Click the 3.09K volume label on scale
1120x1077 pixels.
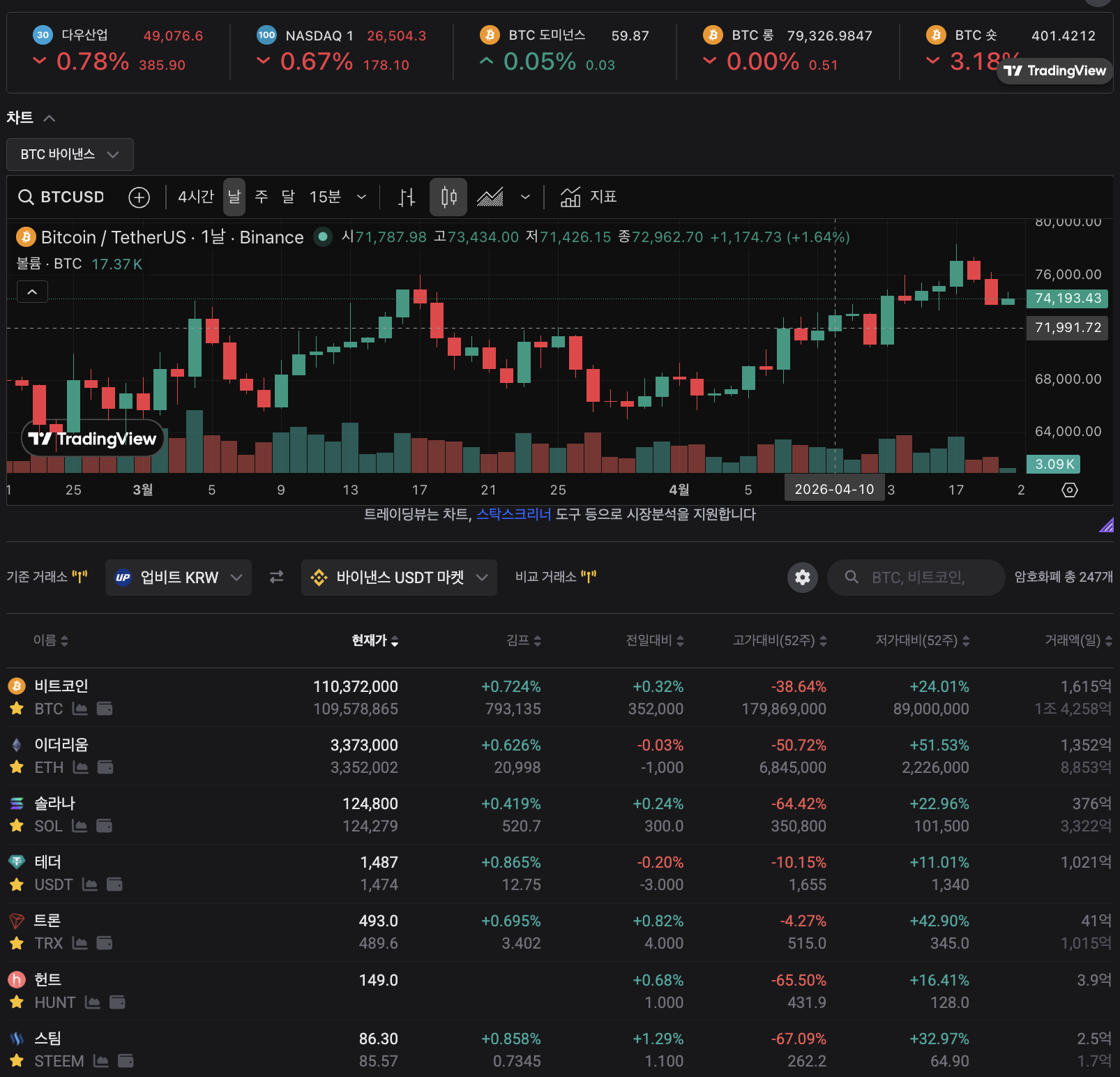point(1054,465)
